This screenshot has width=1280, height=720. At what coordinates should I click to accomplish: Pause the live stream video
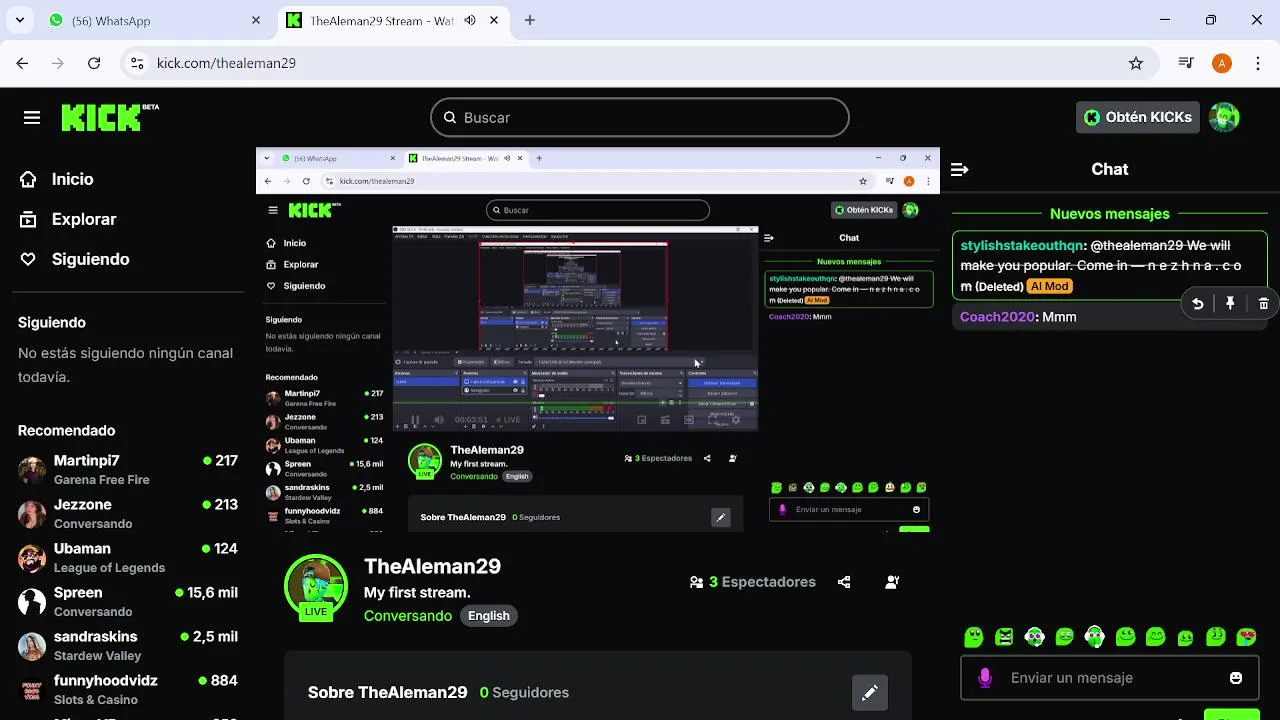(x=415, y=420)
